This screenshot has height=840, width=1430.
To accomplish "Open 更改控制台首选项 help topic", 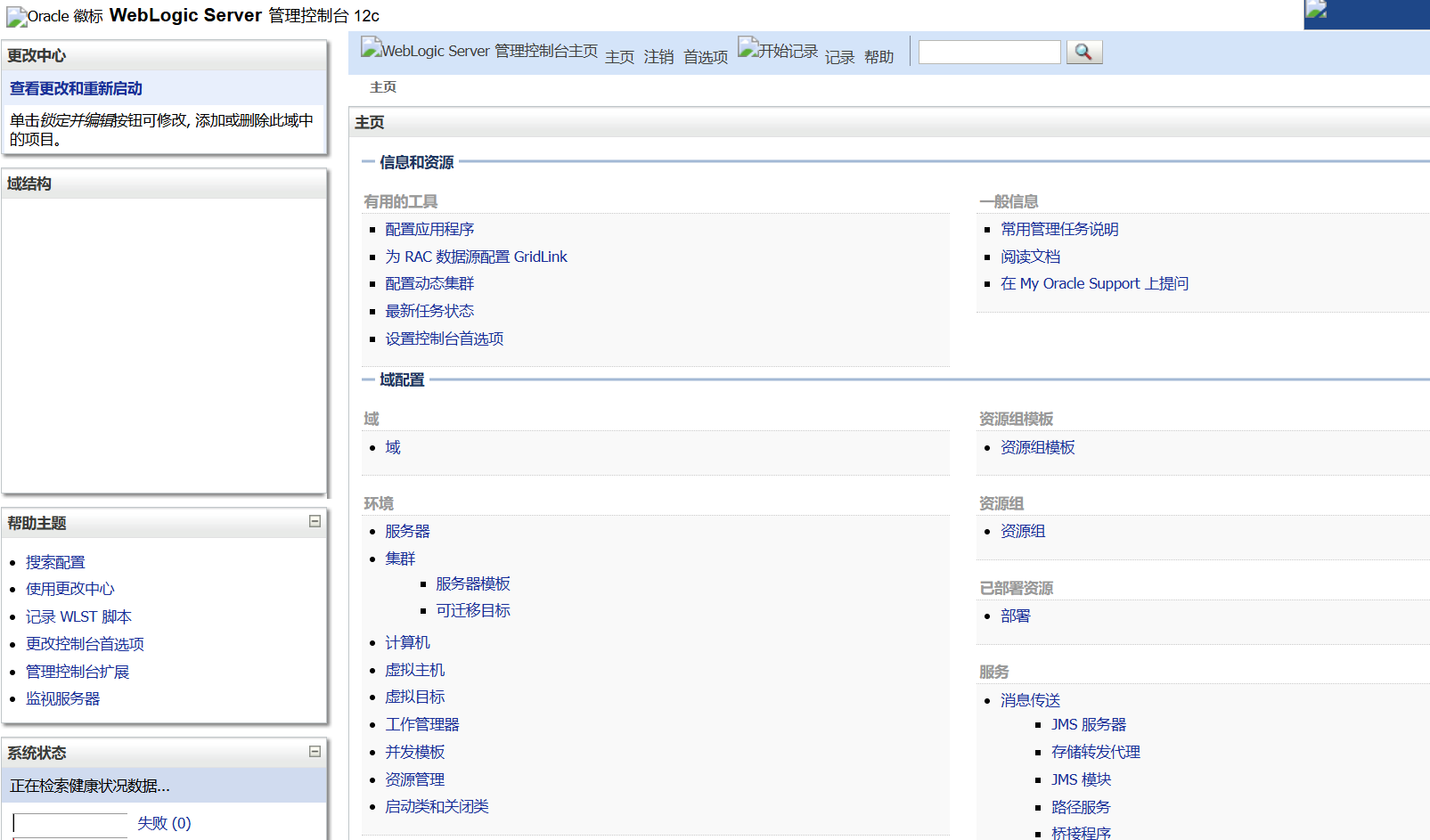I will (x=85, y=644).
